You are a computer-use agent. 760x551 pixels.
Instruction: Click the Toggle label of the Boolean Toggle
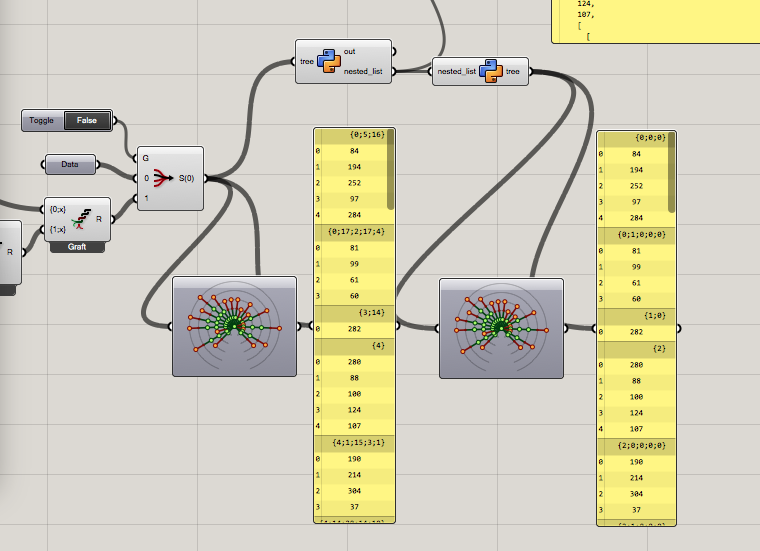[41, 120]
